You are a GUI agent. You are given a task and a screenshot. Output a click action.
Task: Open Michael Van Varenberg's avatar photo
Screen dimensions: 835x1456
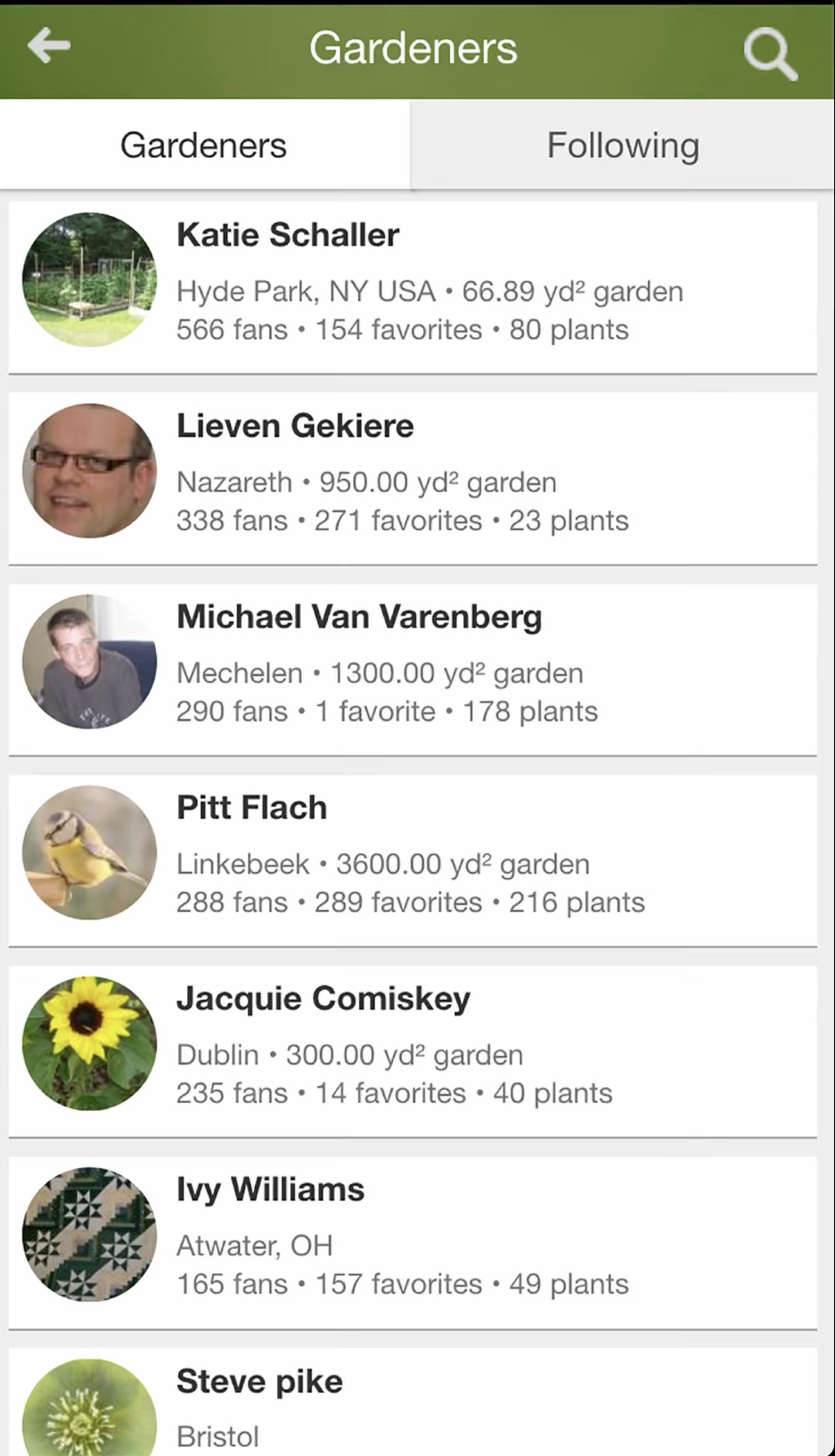click(89, 662)
